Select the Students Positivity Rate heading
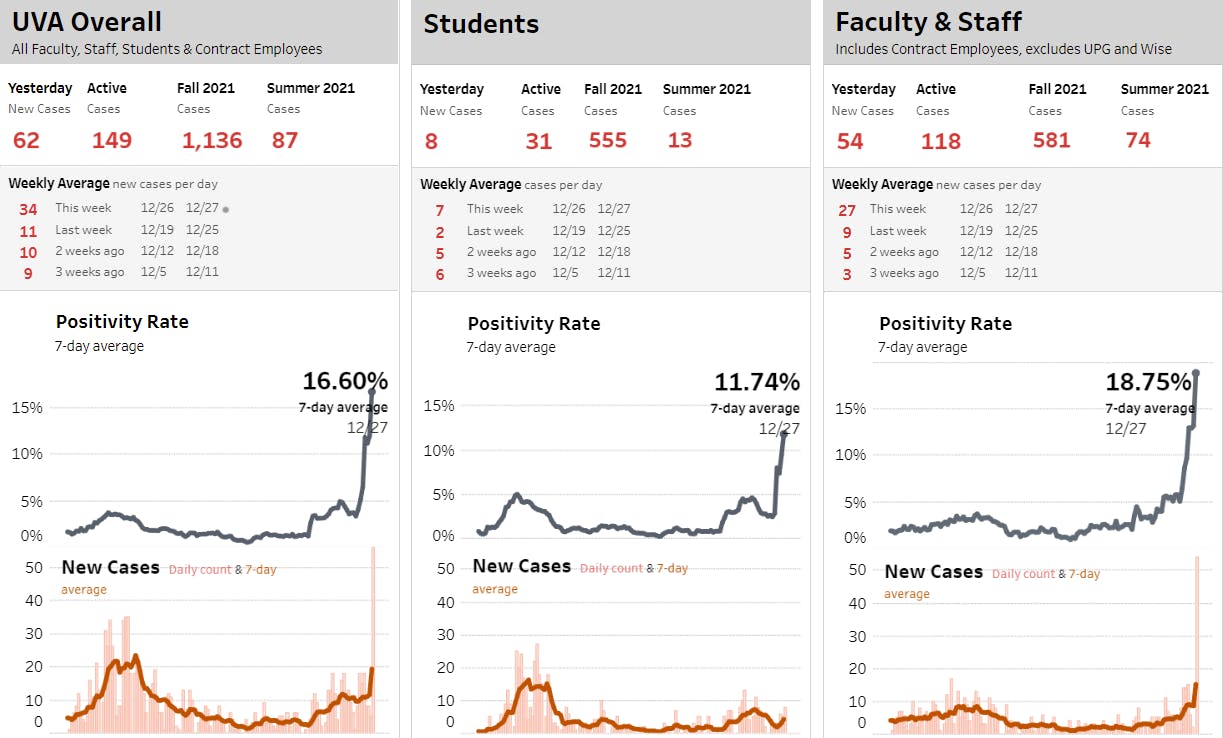Viewport: 1223px width, 738px height. (x=534, y=324)
